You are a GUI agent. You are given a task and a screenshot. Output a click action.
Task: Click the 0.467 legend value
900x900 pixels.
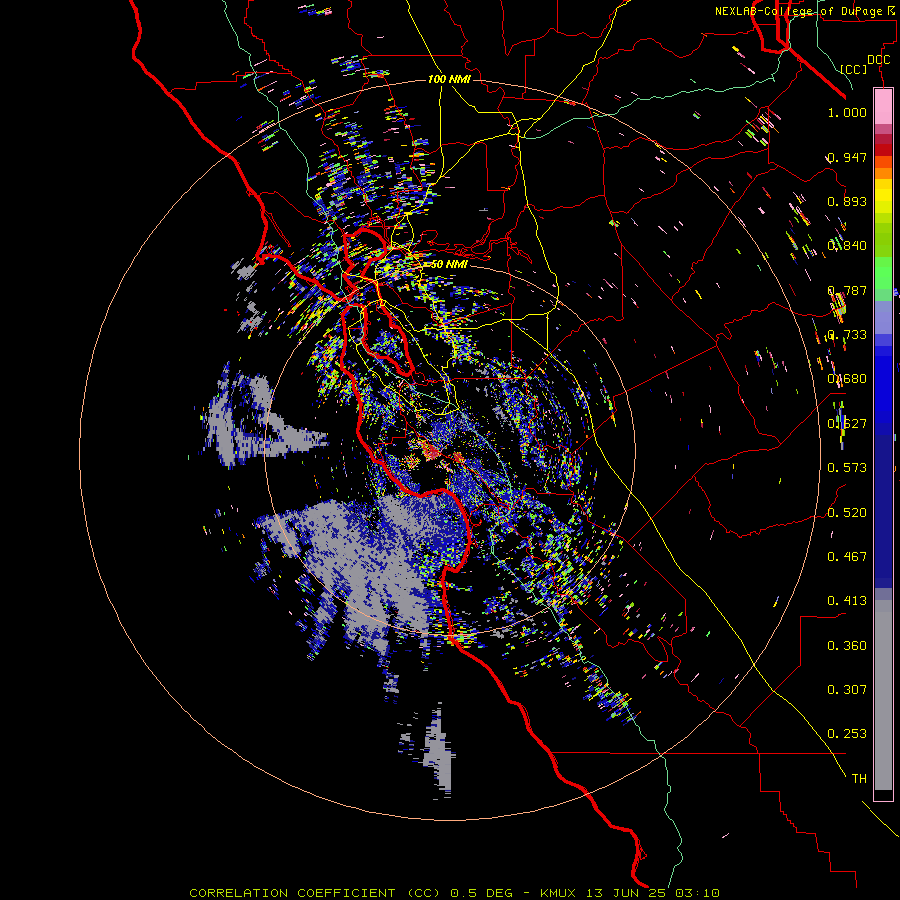(847, 557)
